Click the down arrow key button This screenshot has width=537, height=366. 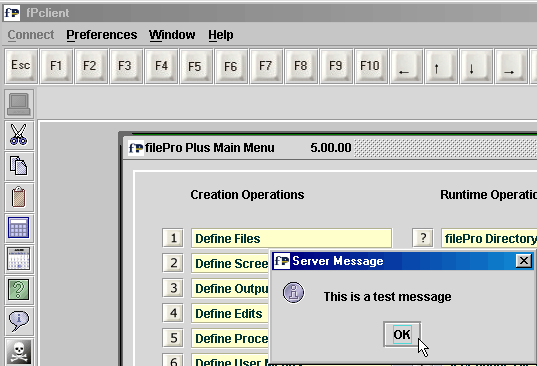476,66
